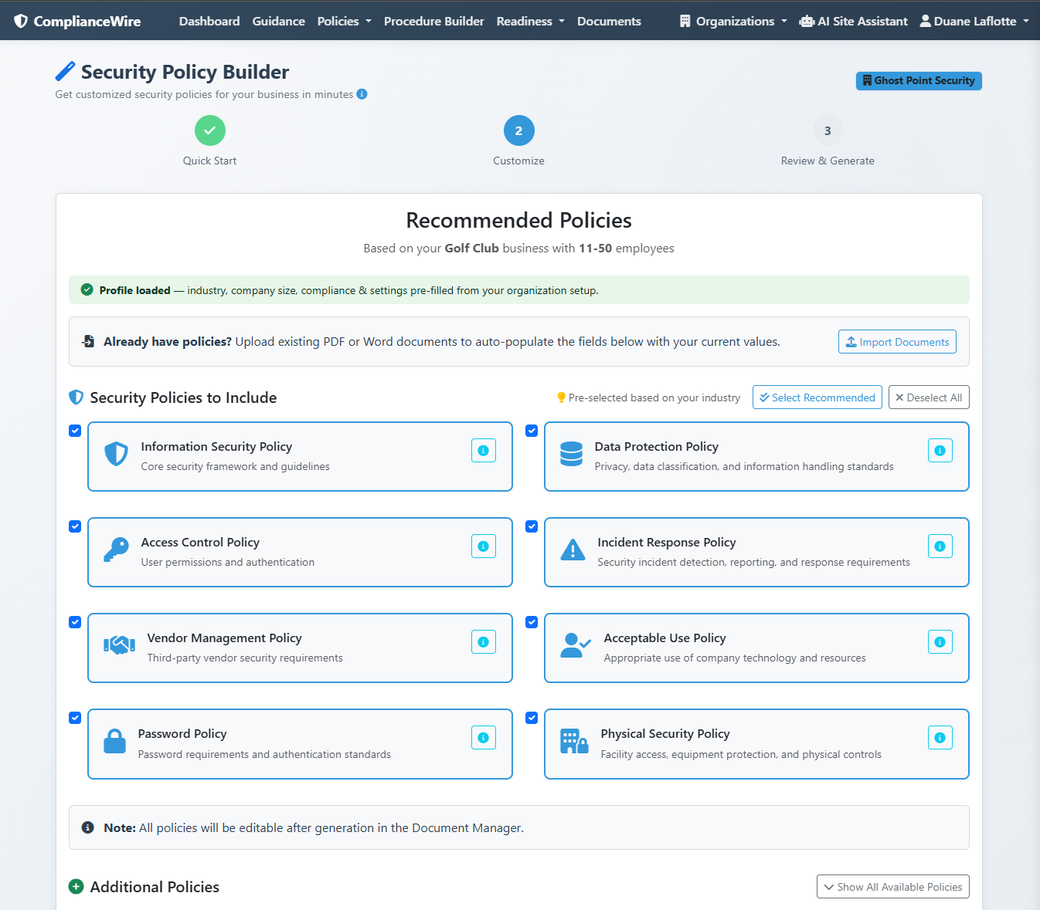The width and height of the screenshot is (1040, 910).
Task: Open the Documents menu item
Action: click(x=609, y=21)
